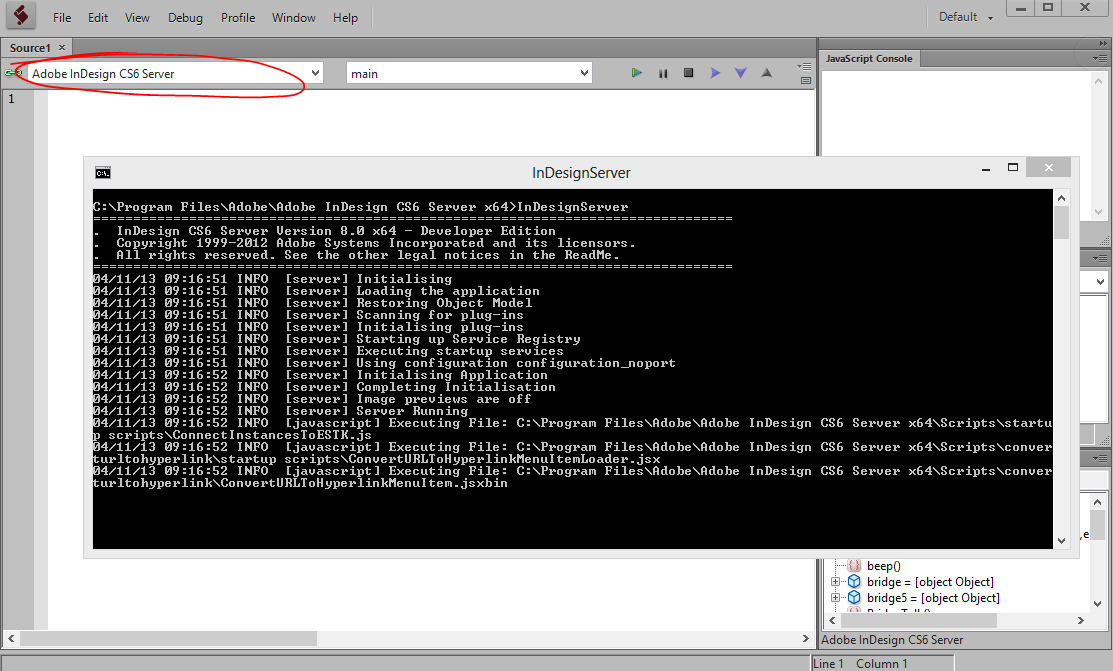This screenshot has height=671, width=1113.
Task: Click the small list icon below the document flyout menu
Action: pyautogui.click(x=806, y=80)
